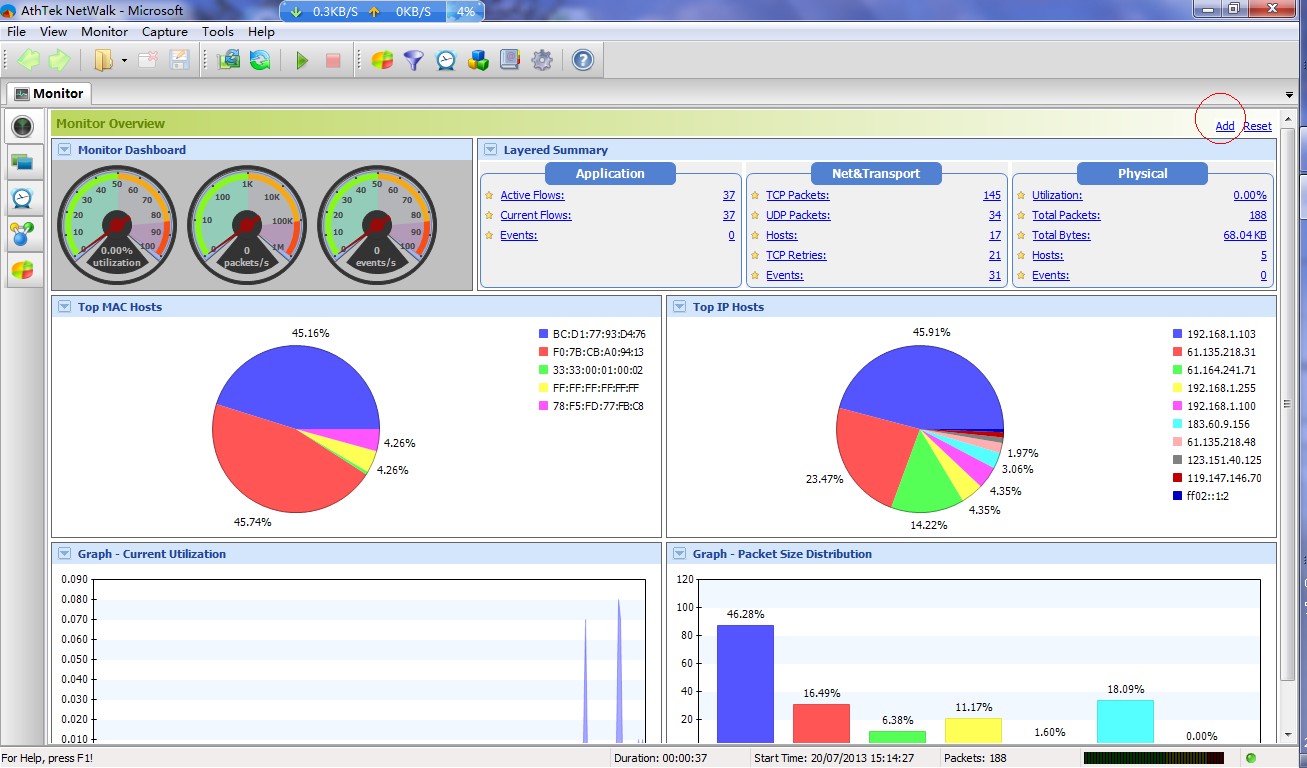This screenshot has height=768, width=1307.
Task: Collapse the Graph - Current Utilization panel
Action: (x=64, y=554)
